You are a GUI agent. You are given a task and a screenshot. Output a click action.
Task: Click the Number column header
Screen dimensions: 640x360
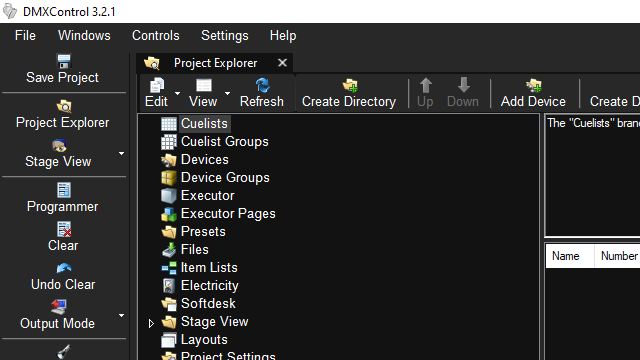point(618,256)
